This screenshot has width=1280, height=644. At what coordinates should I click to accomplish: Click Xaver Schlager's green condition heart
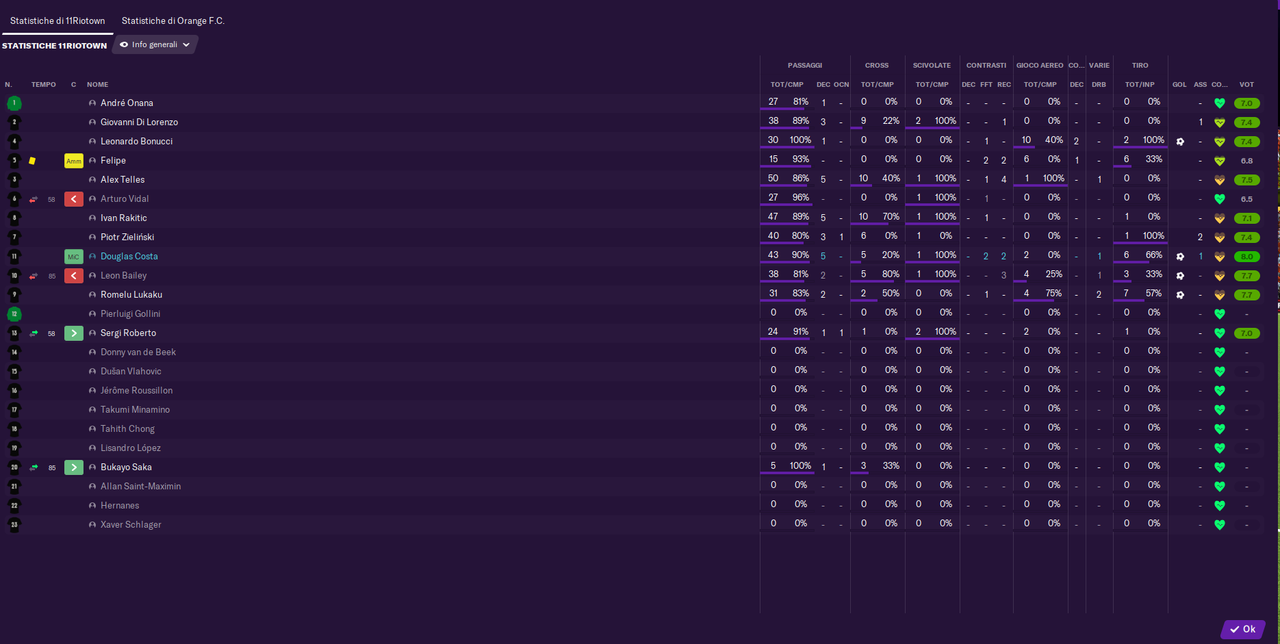pos(1219,525)
